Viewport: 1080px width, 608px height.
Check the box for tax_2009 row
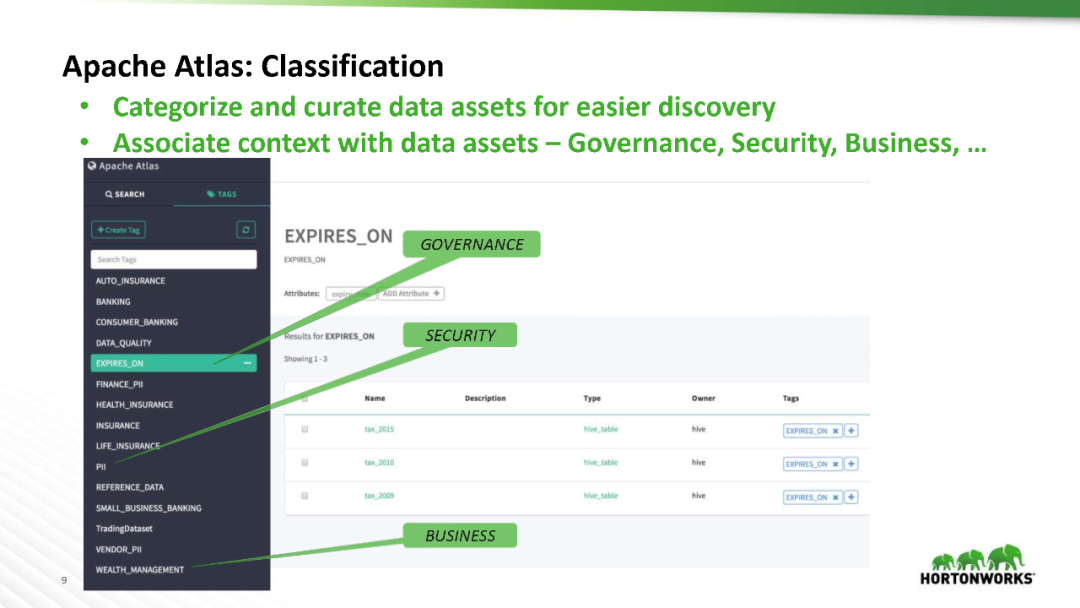click(304, 496)
